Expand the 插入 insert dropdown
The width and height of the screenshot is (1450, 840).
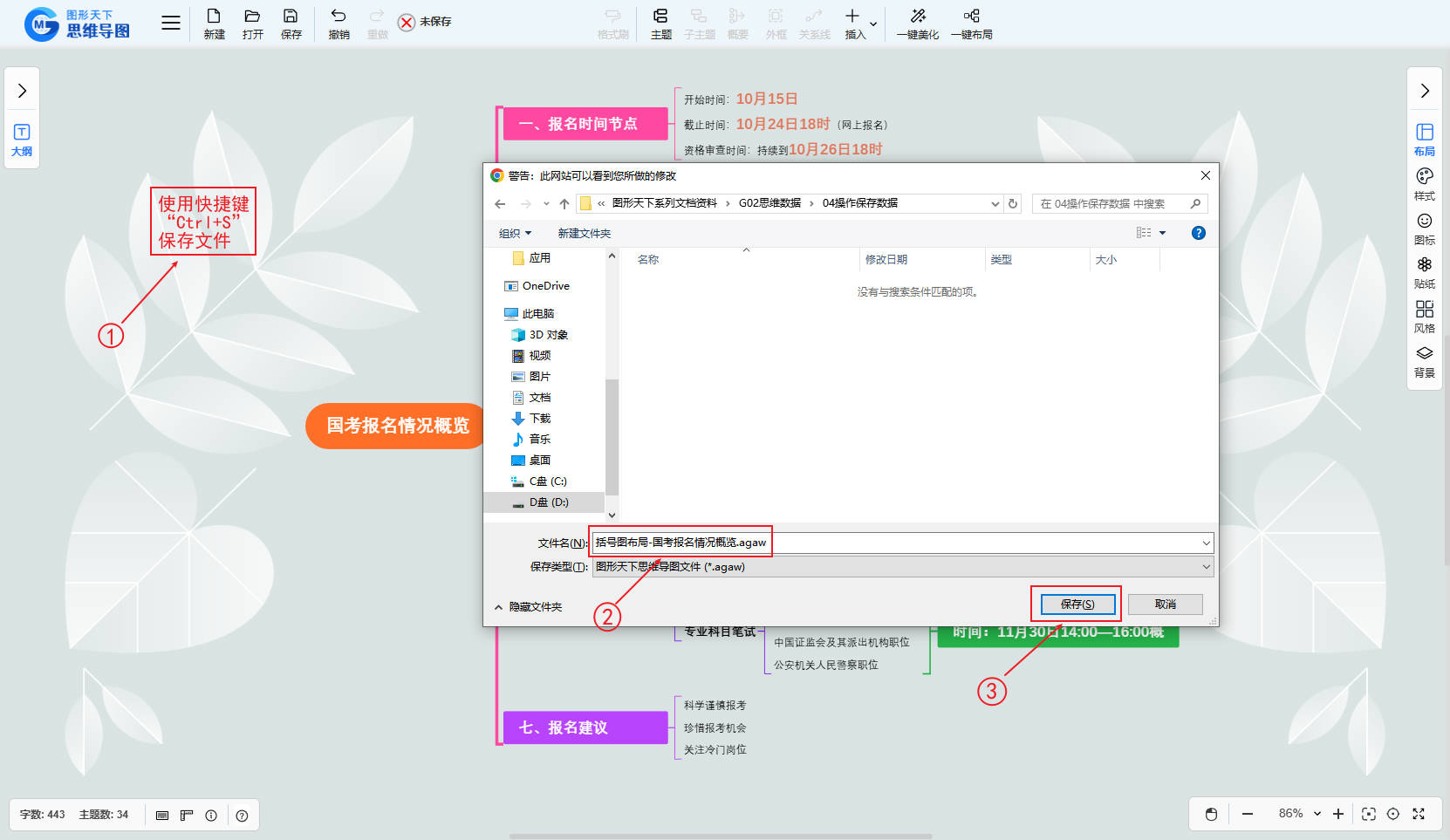point(873,24)
